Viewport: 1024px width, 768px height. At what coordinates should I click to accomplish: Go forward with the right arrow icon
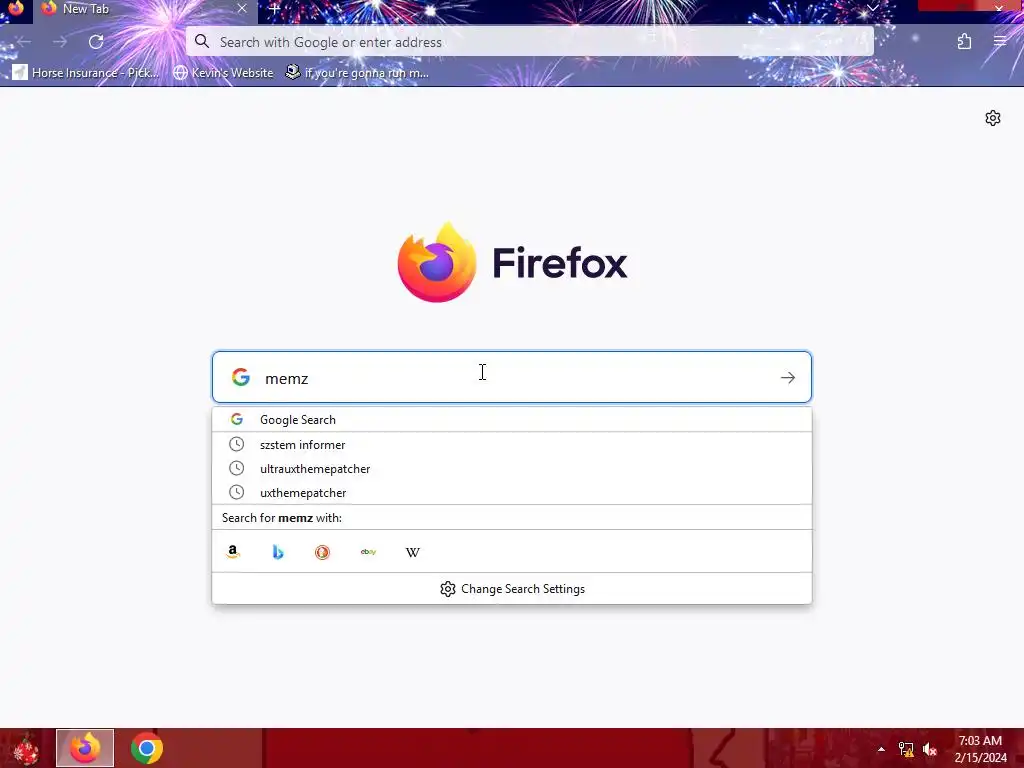60,42
